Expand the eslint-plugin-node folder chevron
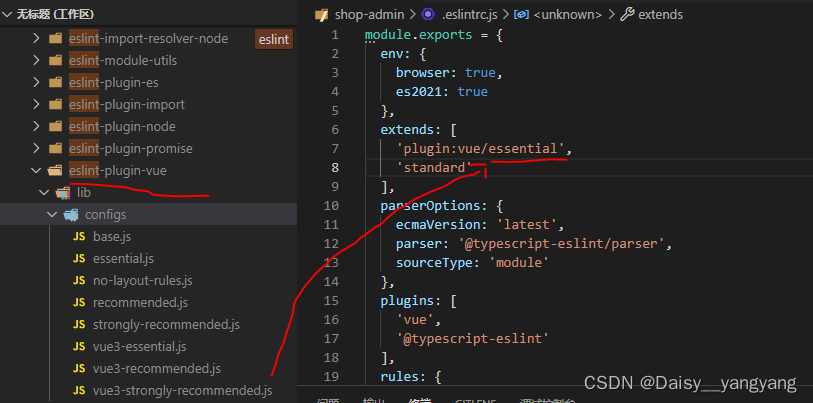 point(36,127)
